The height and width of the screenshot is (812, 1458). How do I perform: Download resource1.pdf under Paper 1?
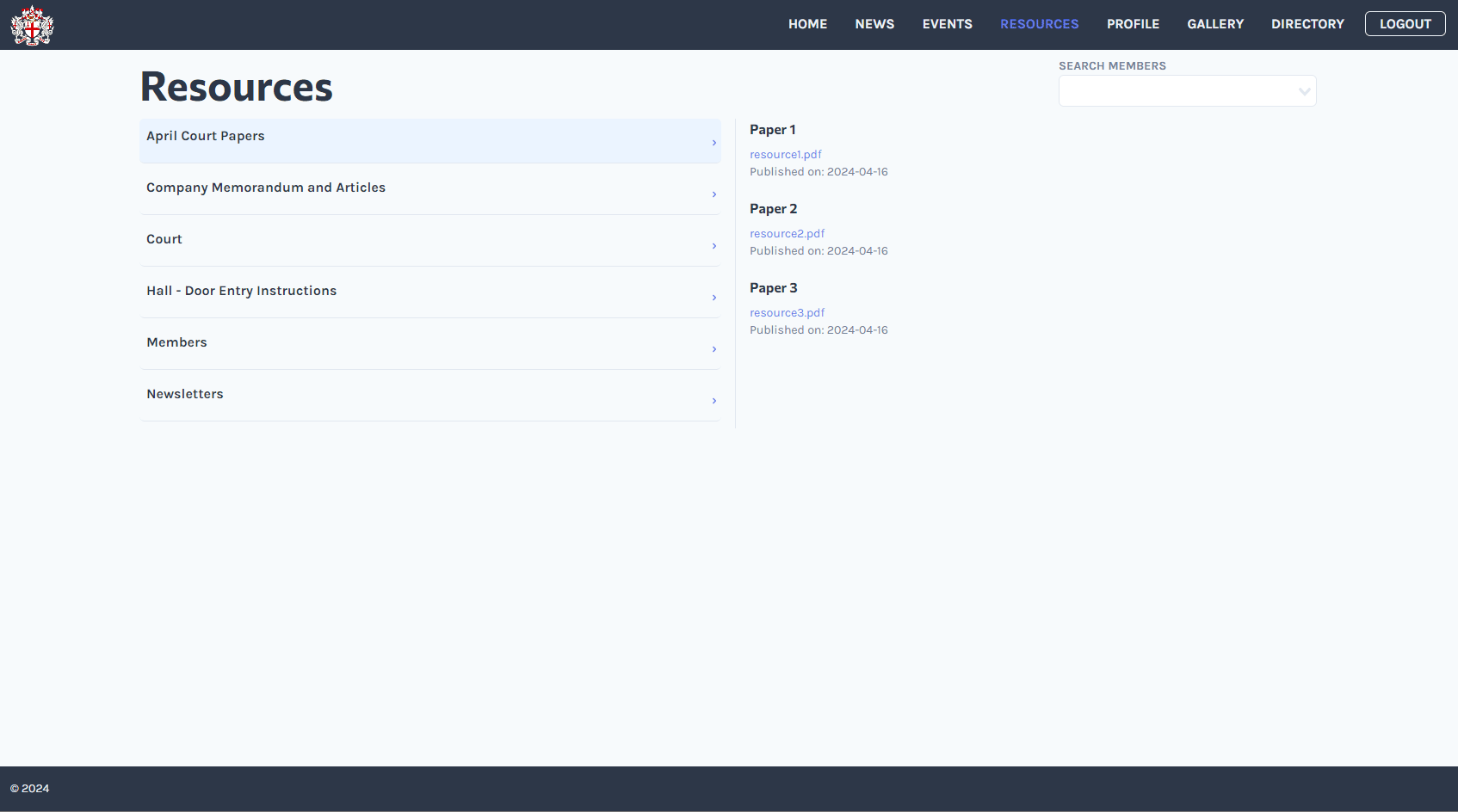[785, 154]
